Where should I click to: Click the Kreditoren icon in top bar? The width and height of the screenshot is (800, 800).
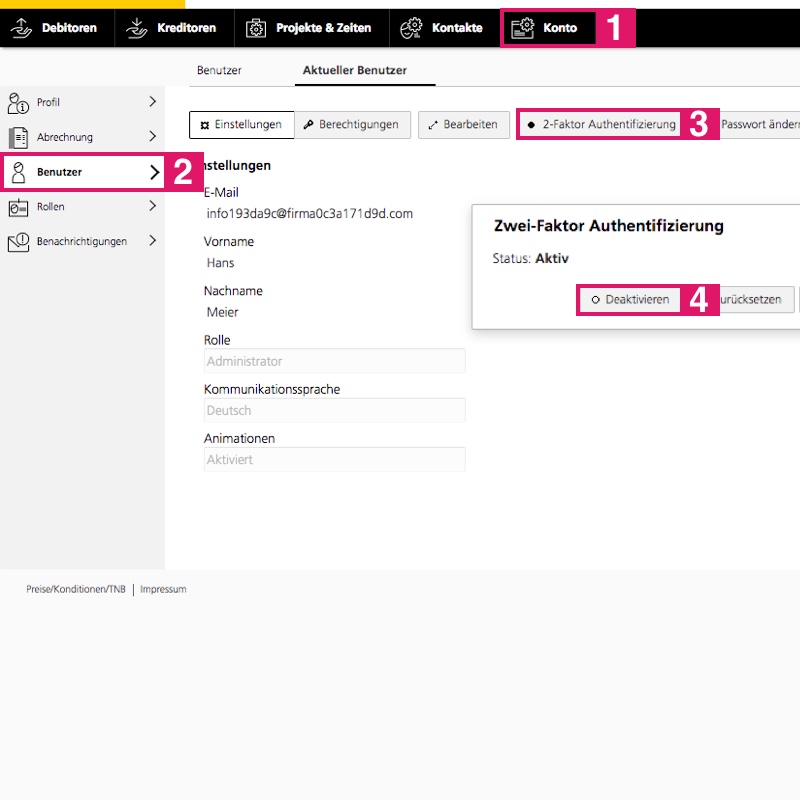pos(137,28)
